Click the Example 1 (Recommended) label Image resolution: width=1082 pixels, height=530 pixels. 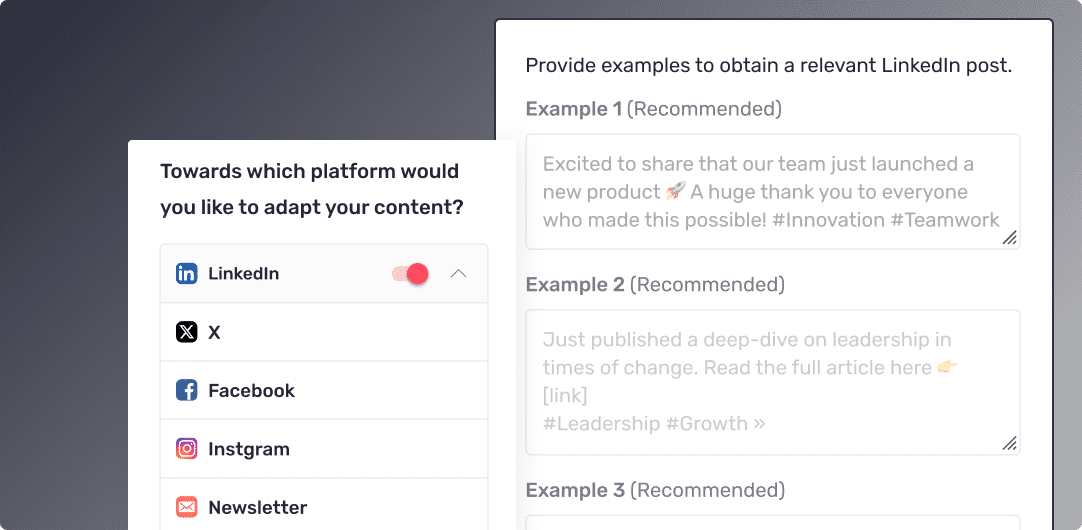[x=653, y=109]
